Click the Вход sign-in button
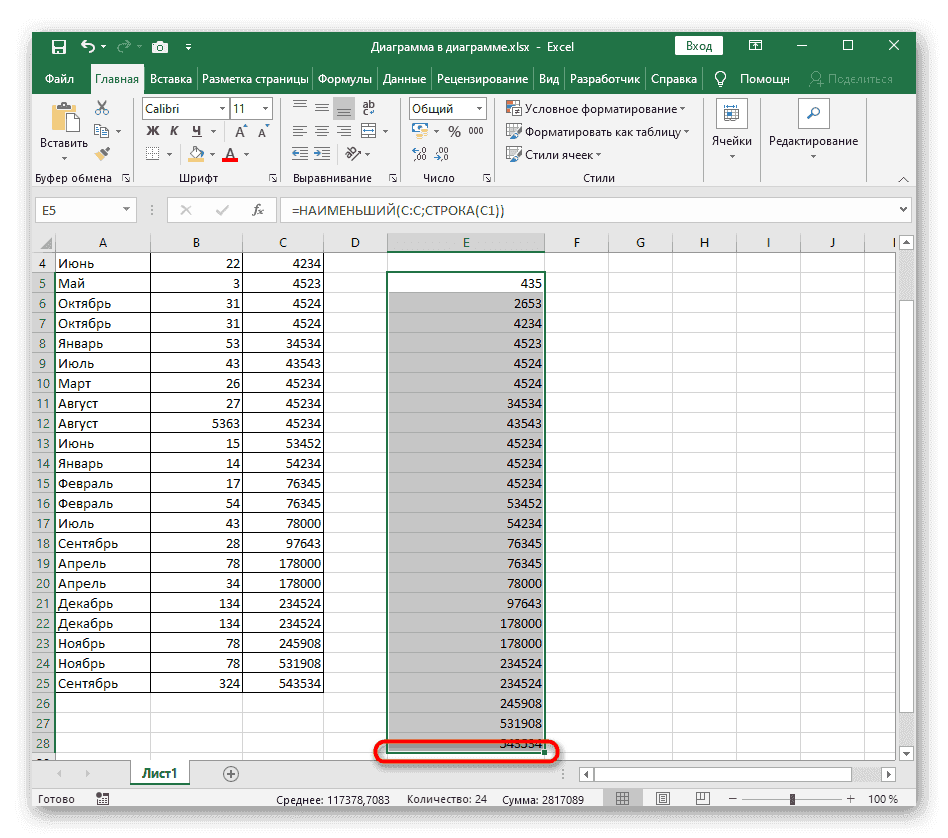The height and width of the screenshot is (838, 948). (x=699, y=46)
